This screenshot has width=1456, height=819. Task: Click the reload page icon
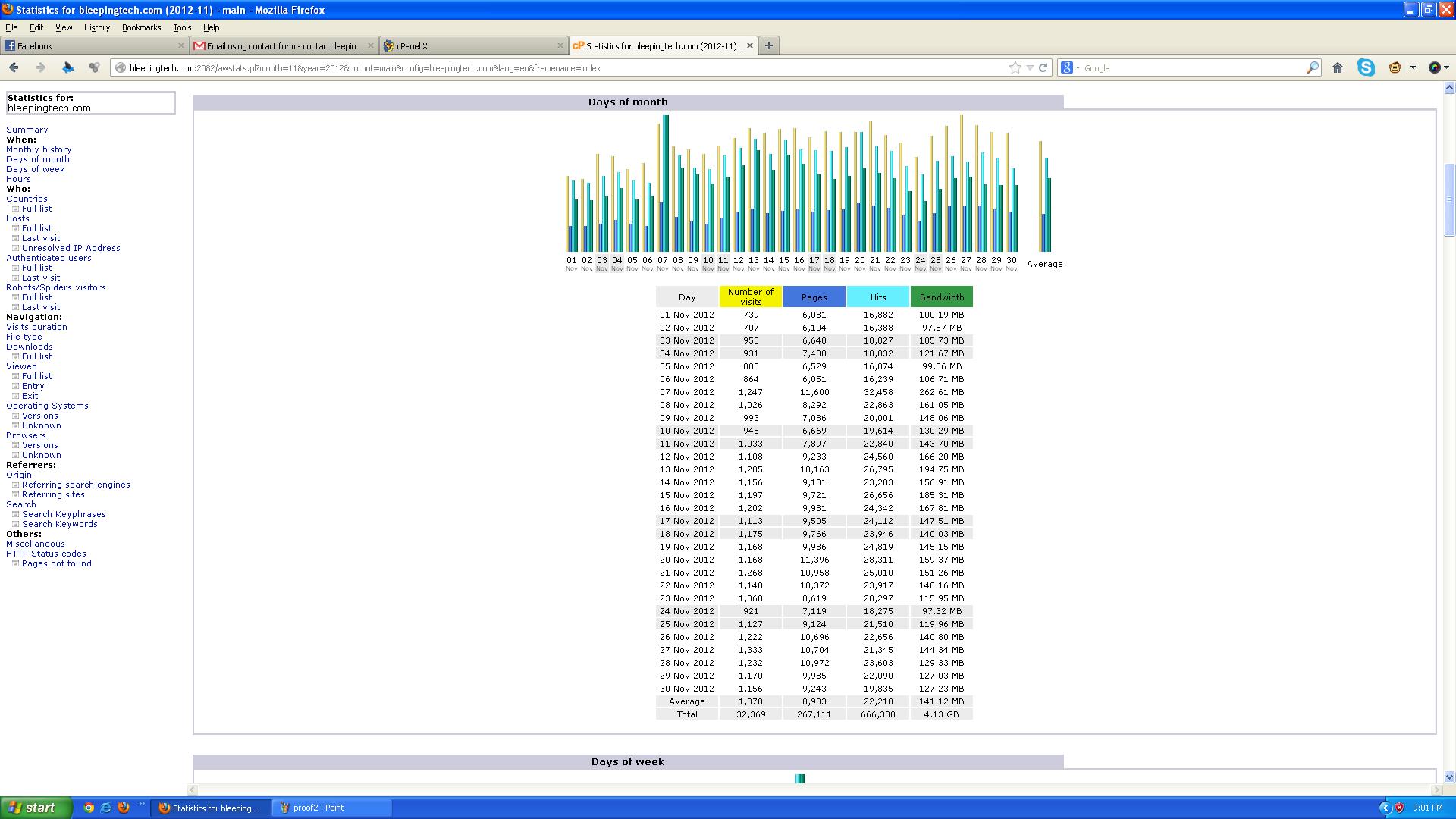pos(1043,67)
